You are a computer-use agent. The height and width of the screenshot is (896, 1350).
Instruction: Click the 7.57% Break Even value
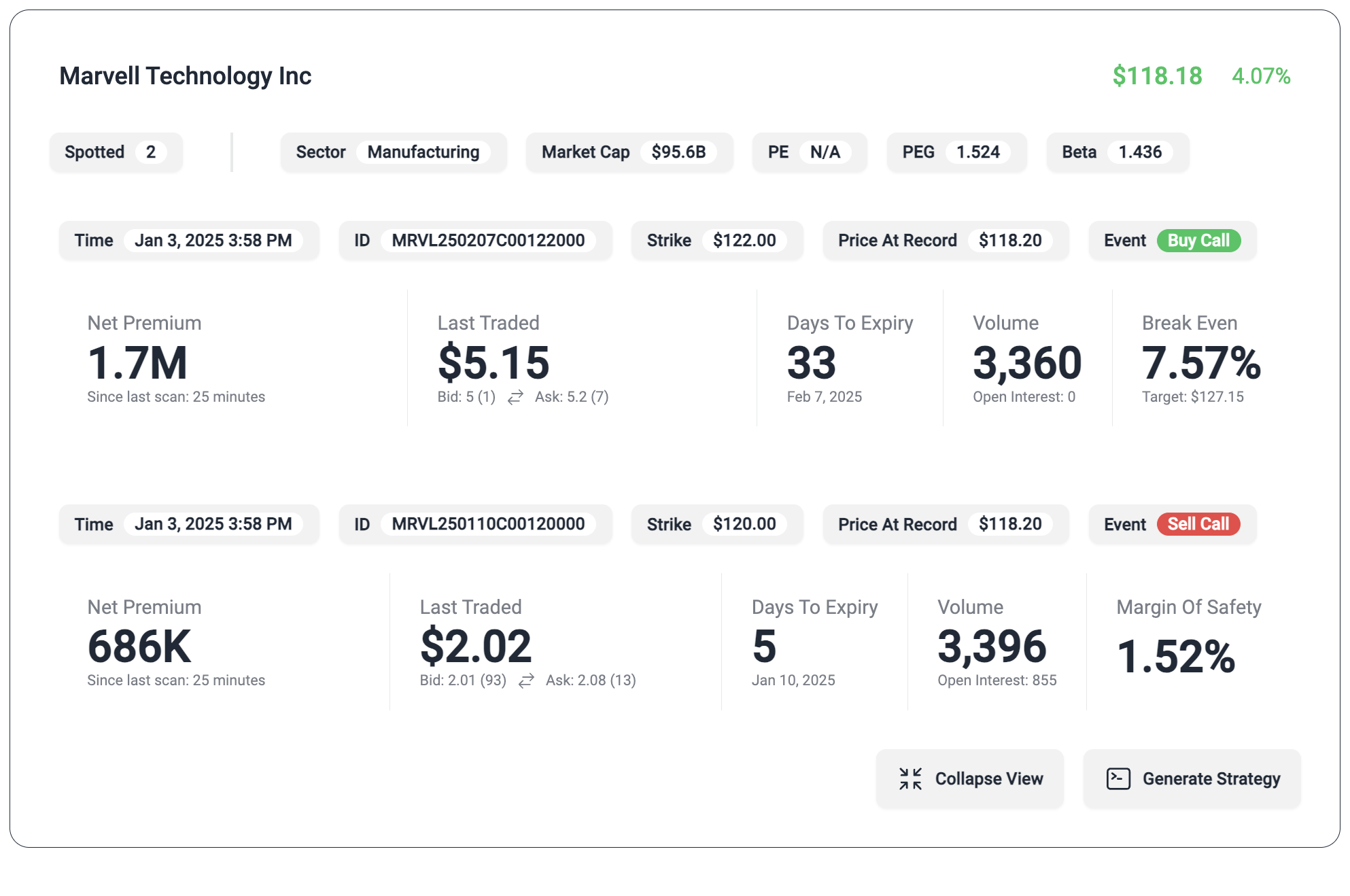(1200, 363)
